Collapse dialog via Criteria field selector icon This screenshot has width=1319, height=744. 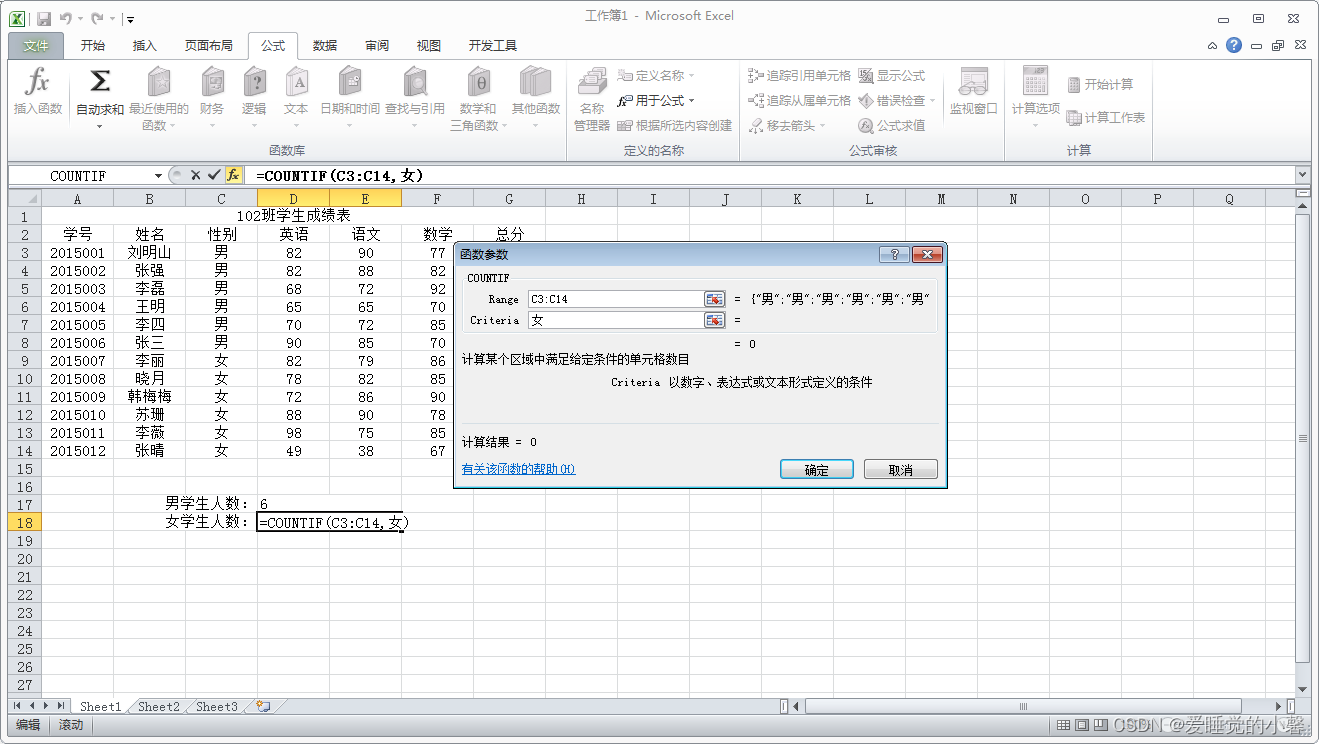tap(714, 320)
